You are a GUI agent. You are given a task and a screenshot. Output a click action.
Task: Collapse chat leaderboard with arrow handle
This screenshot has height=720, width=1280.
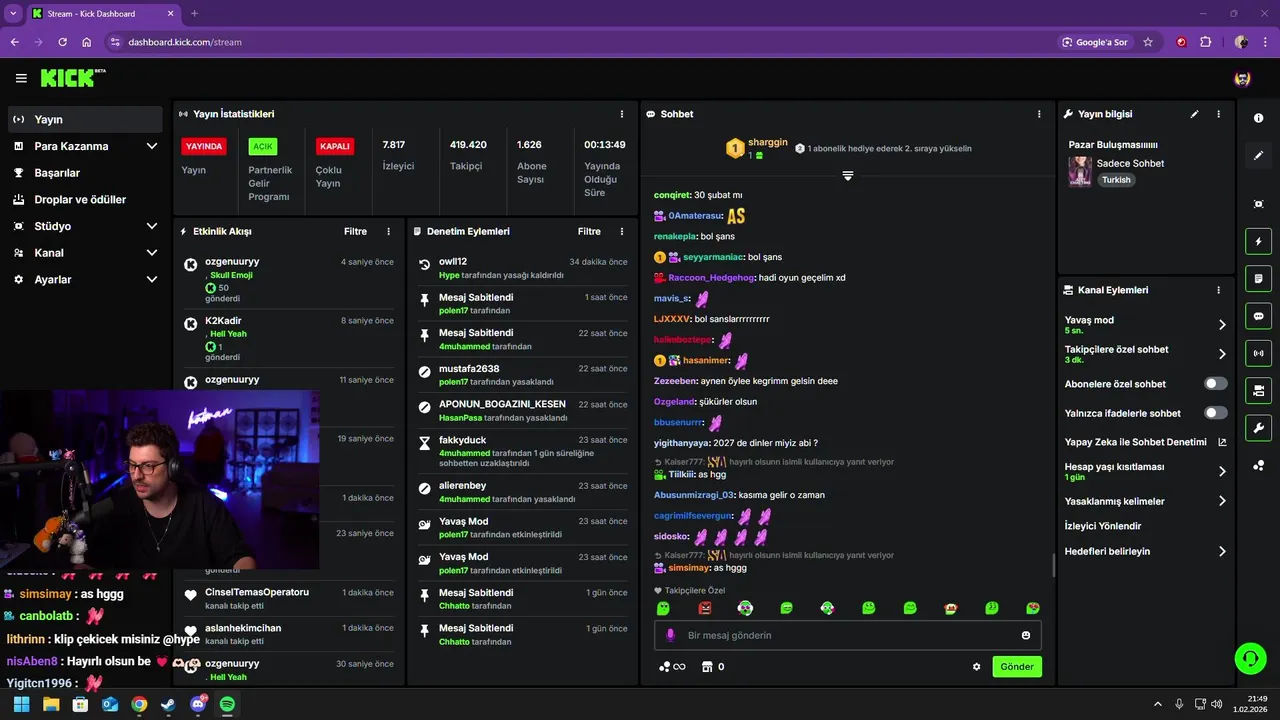point(847,176)
